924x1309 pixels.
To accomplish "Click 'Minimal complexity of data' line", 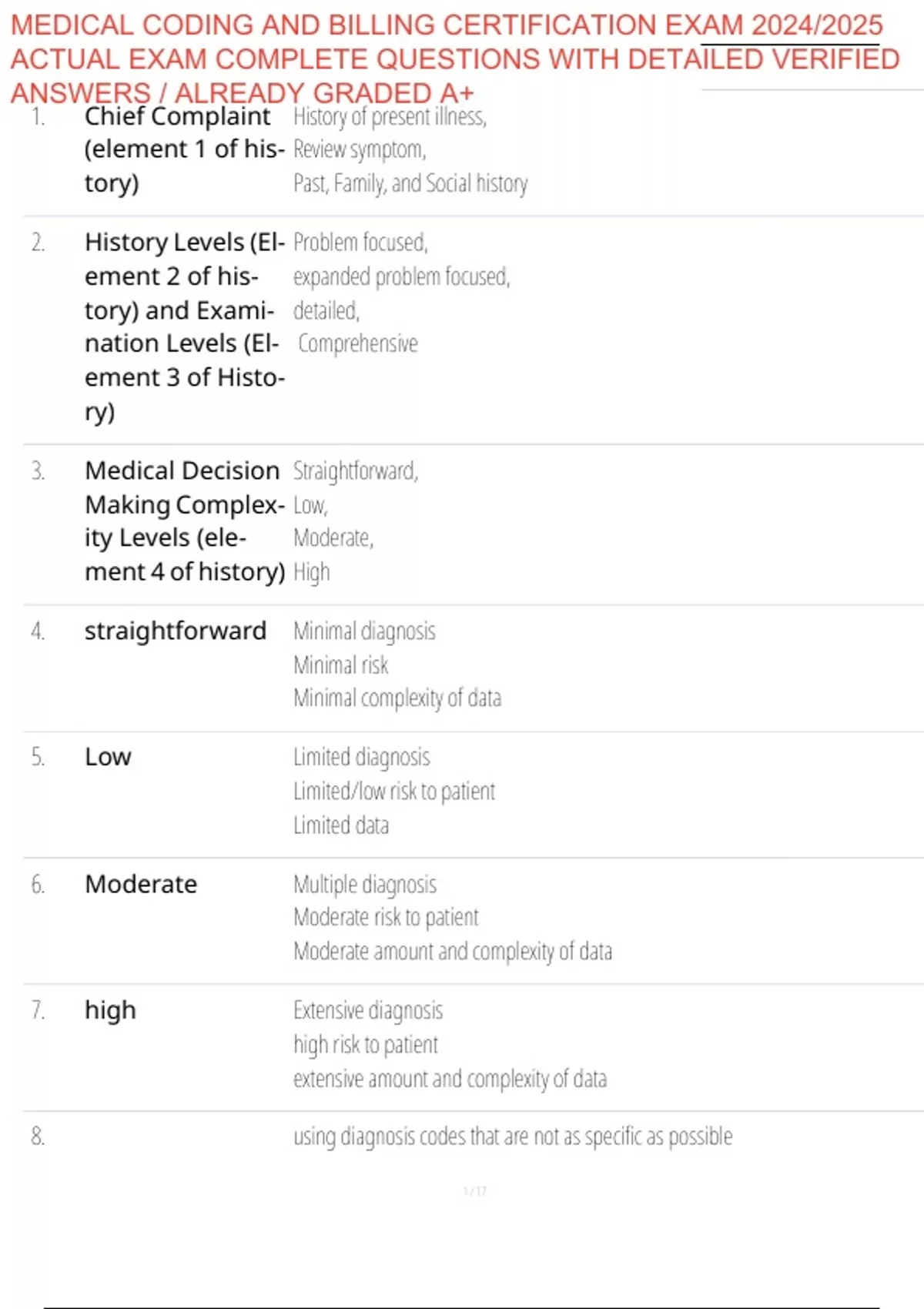I will pyautogui.click(x=397, y=698).
